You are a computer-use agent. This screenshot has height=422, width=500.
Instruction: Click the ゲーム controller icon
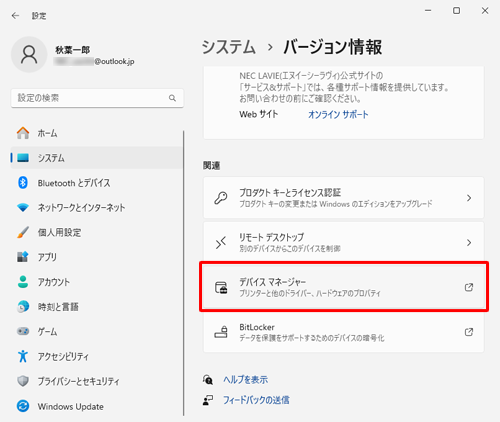click(23, 331)
